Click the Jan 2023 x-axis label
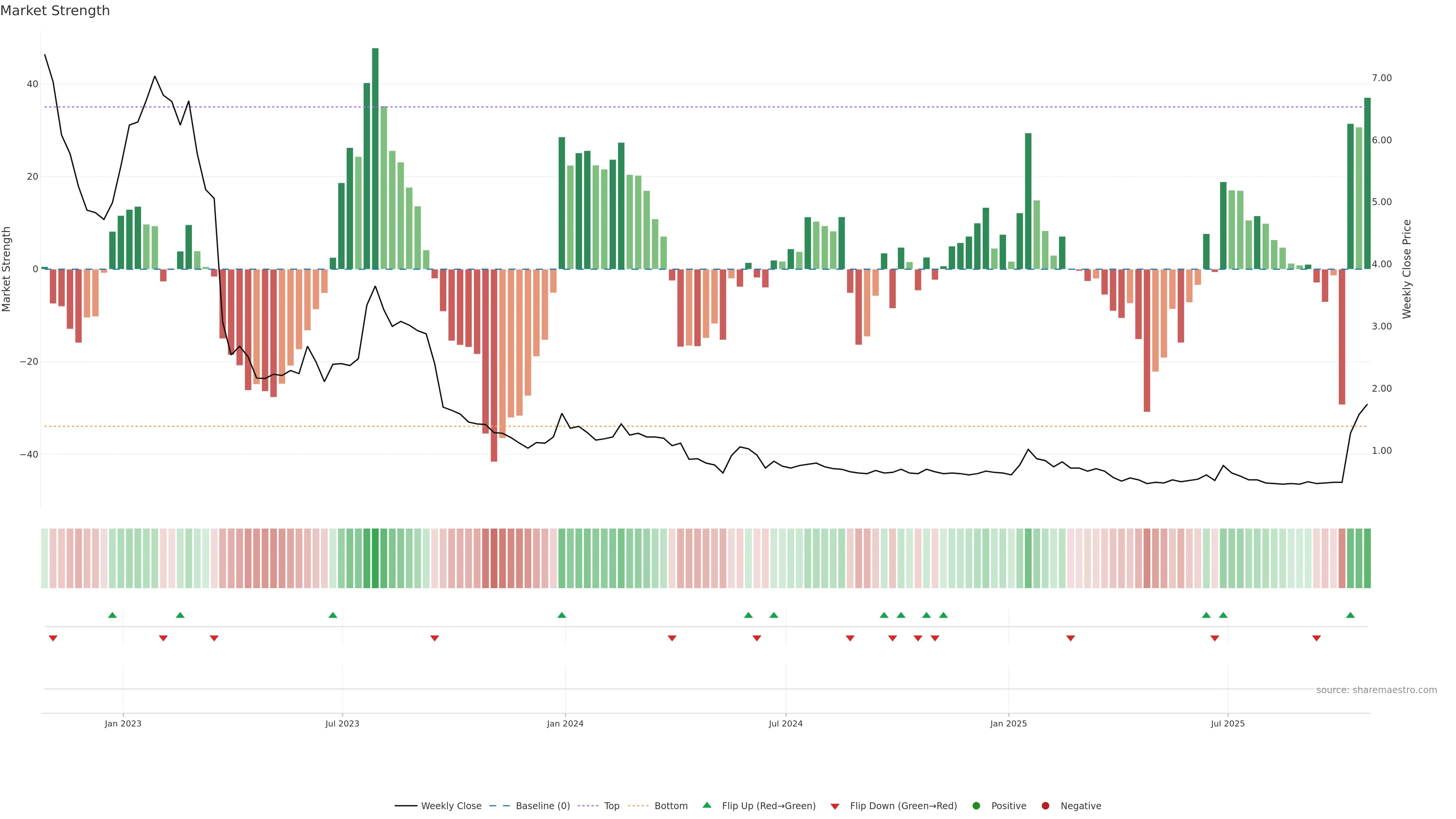The image size is (1456, 819). 123,723
